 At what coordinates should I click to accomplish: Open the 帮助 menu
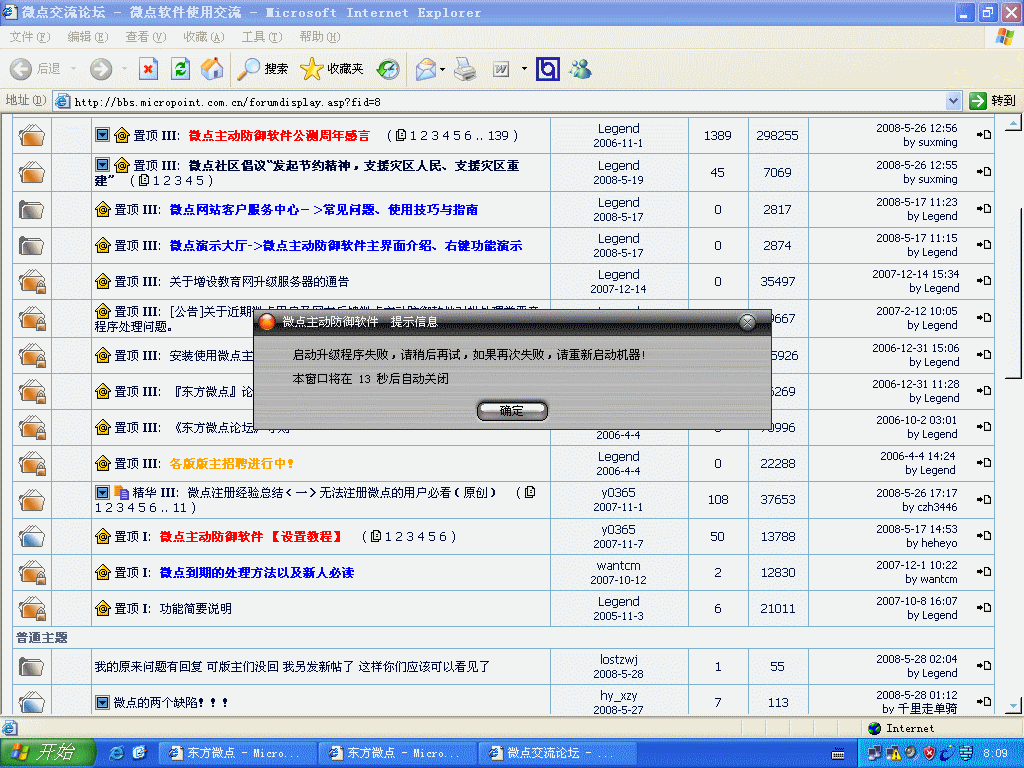319,37
